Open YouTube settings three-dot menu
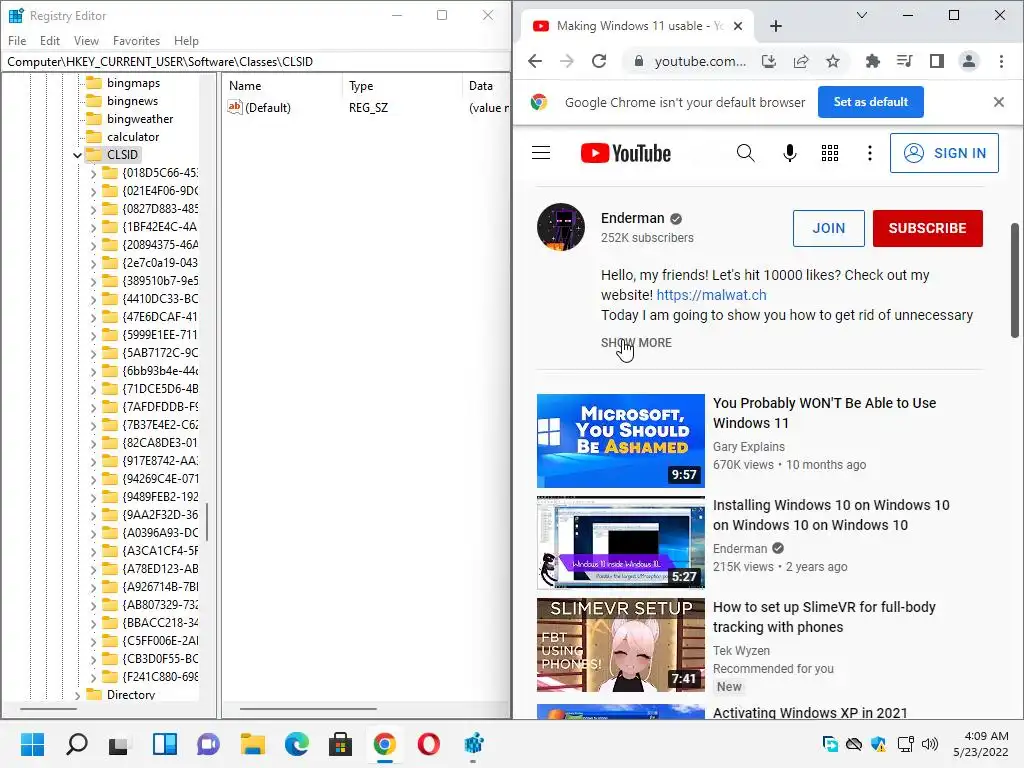1024x768 pixels. (869, 153)
